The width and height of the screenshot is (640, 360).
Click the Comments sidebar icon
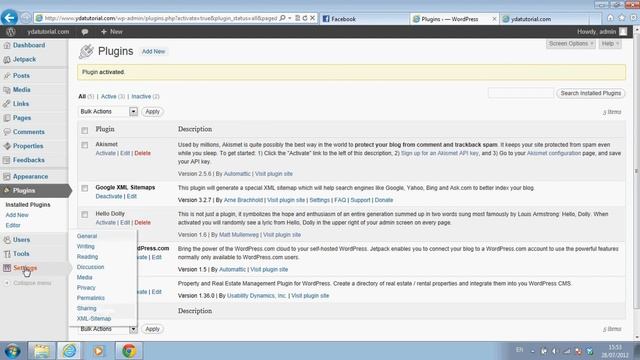(7, 132)
